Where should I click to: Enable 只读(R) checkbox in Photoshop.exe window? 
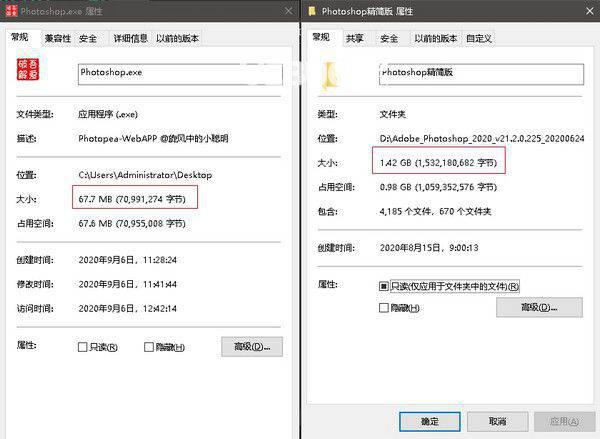pyautogui.click(x=83, y=347)
